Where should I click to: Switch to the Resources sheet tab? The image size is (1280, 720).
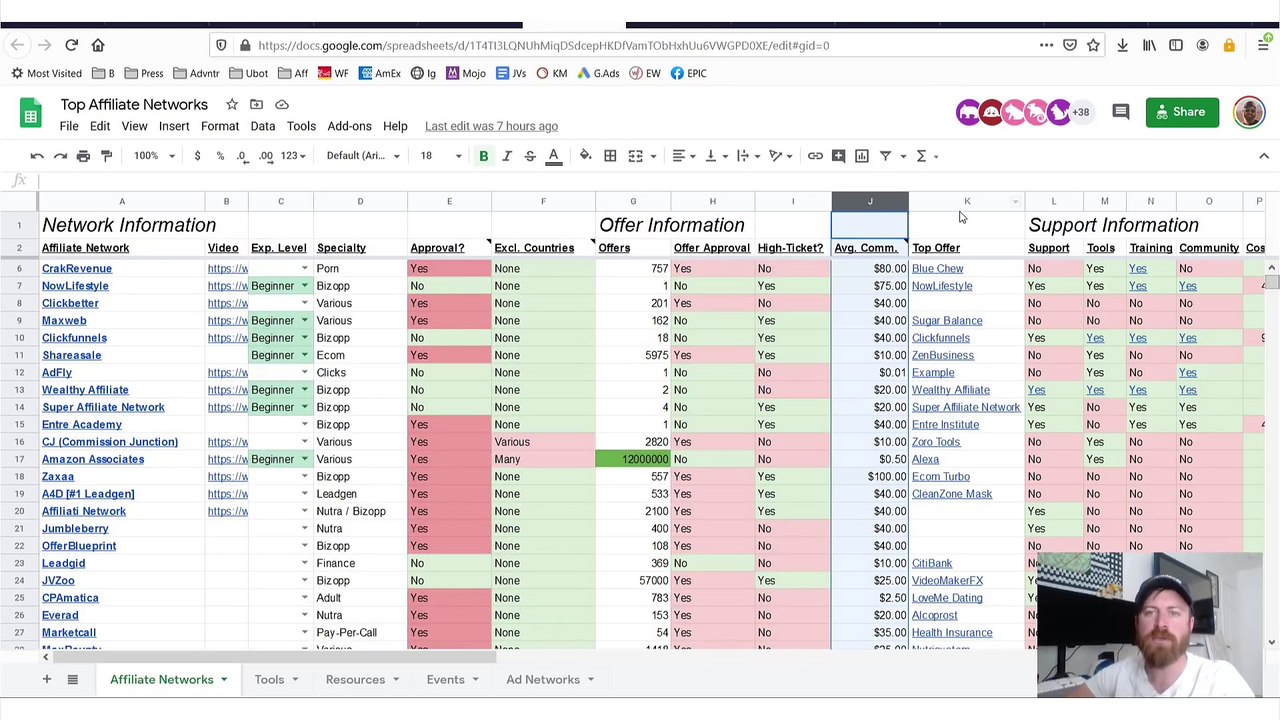[x=355, y=679]
